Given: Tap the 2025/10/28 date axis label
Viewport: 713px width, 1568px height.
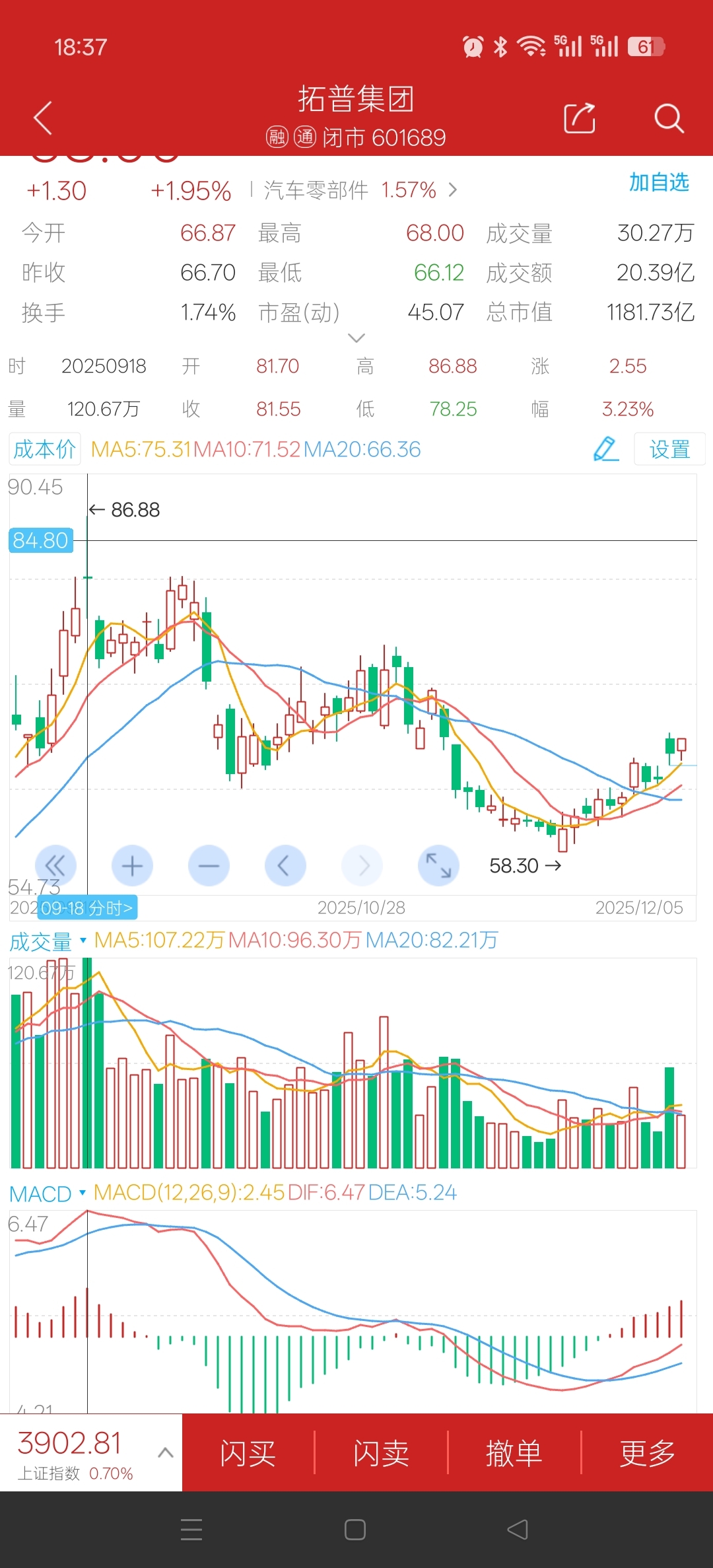Looking at the screenshot, I should coord(361,908).
